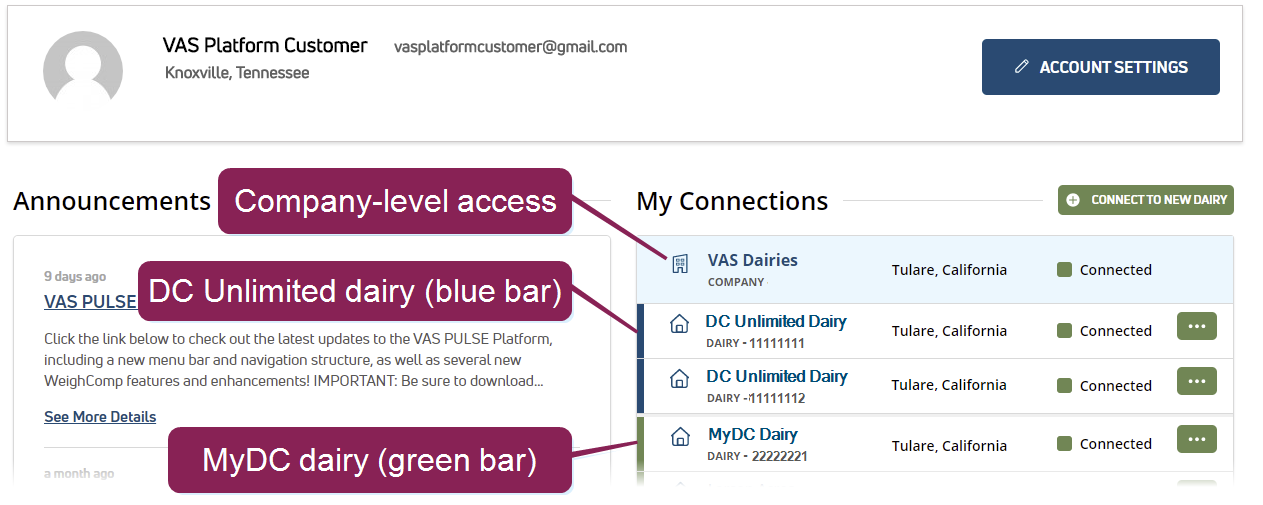Click the VAS Dairies company building icon
Image resolution: width=1263 pixels, height=505 pixels.
[x=679, y=264]
